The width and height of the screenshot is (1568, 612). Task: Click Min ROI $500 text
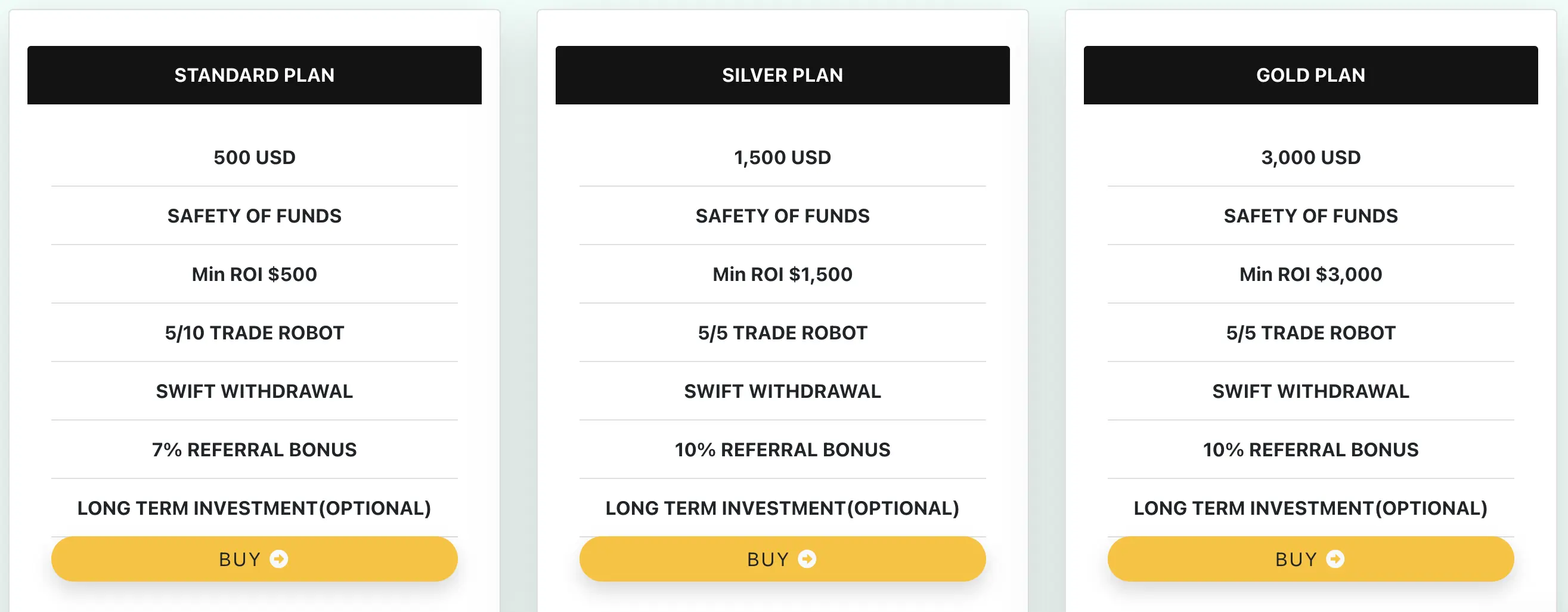click(255, 274)
